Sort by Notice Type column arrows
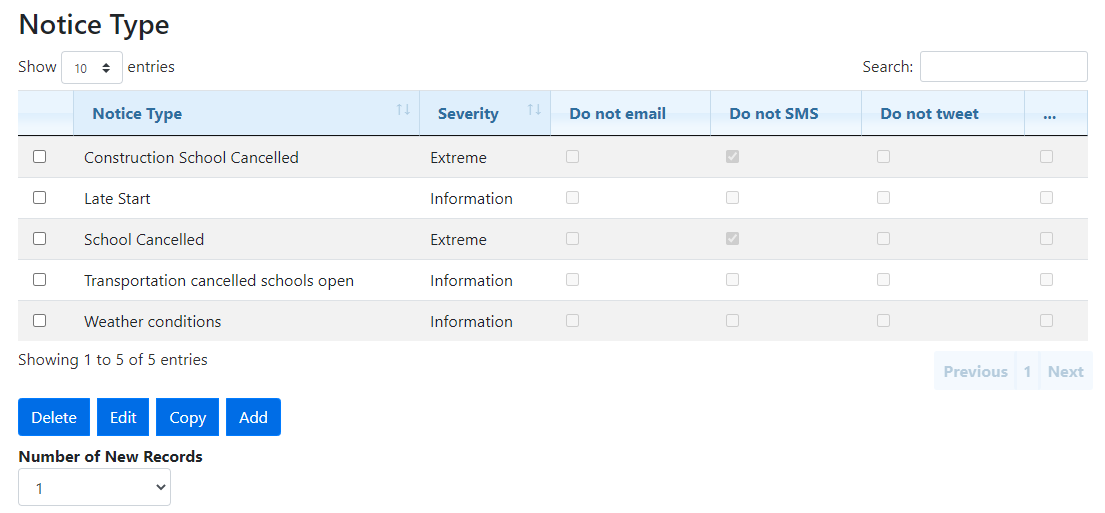The width and height of the screenshot is (1105, 513). tap(403, 110)
